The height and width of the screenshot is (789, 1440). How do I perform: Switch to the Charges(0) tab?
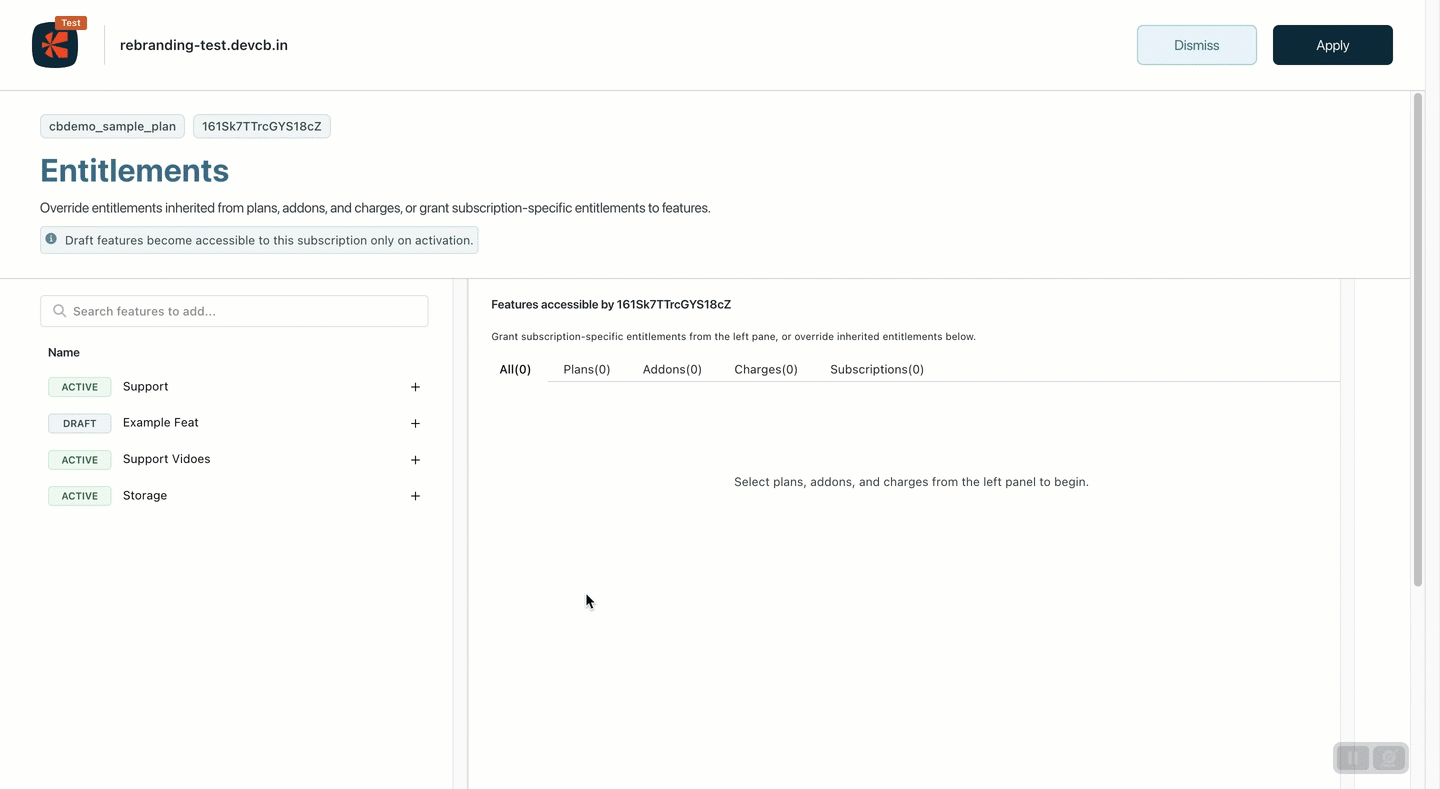click(x=765, y=369)
